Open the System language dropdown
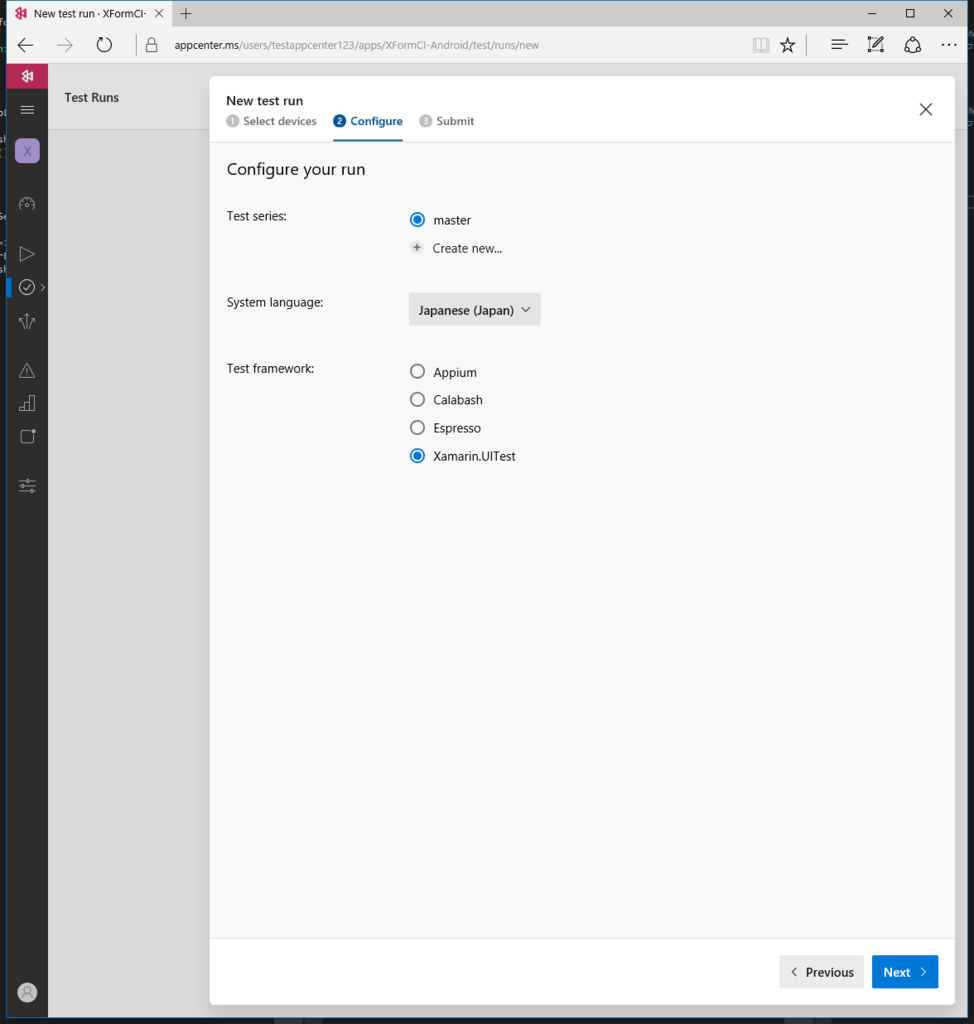Viewport: 974px width, 1024px height. [475, 310]
